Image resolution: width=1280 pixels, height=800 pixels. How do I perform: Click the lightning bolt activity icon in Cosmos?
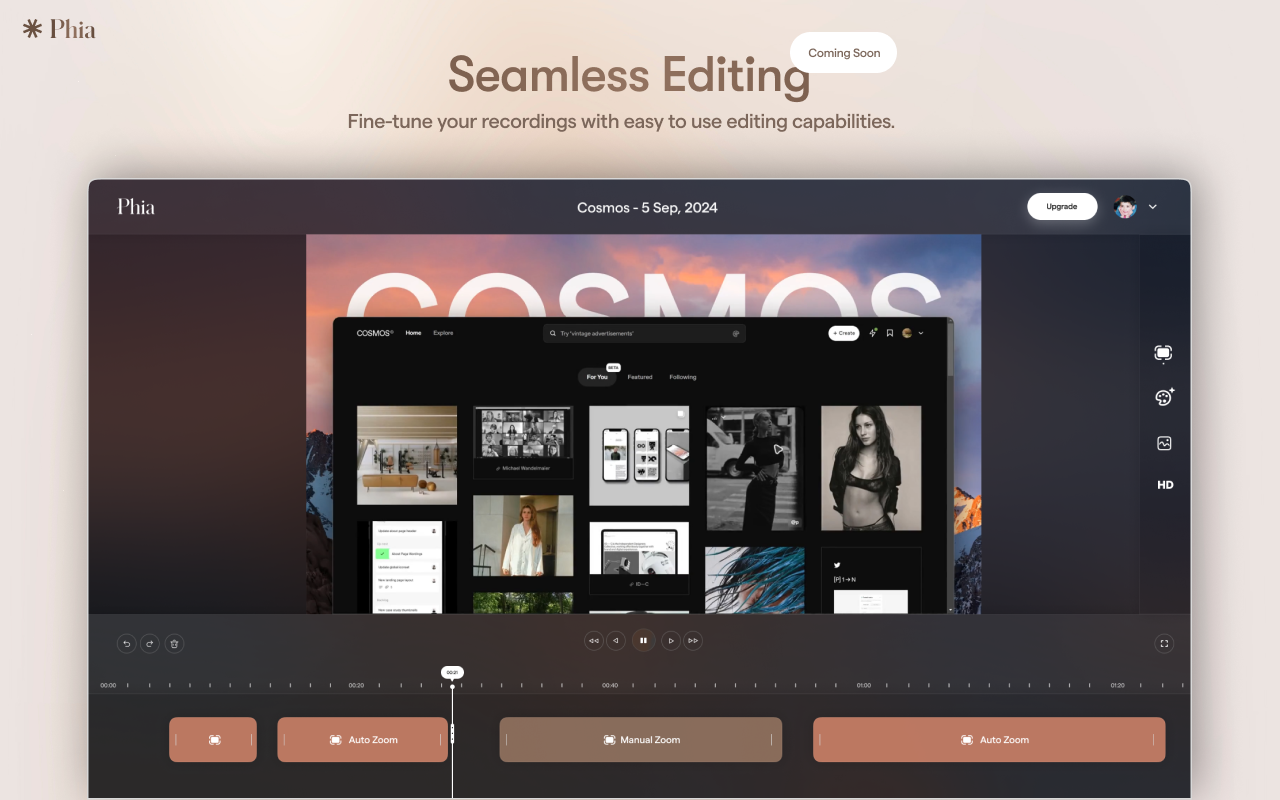pos(873,333)
